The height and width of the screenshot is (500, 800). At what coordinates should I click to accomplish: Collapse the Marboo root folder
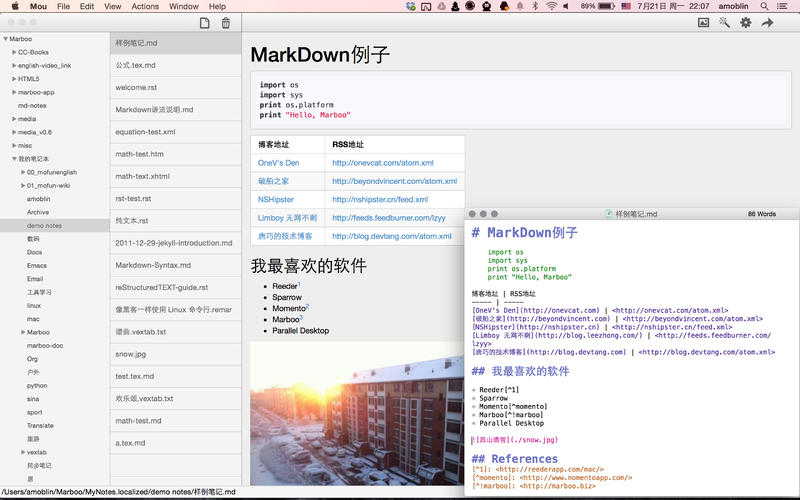(x=6, y=39)
